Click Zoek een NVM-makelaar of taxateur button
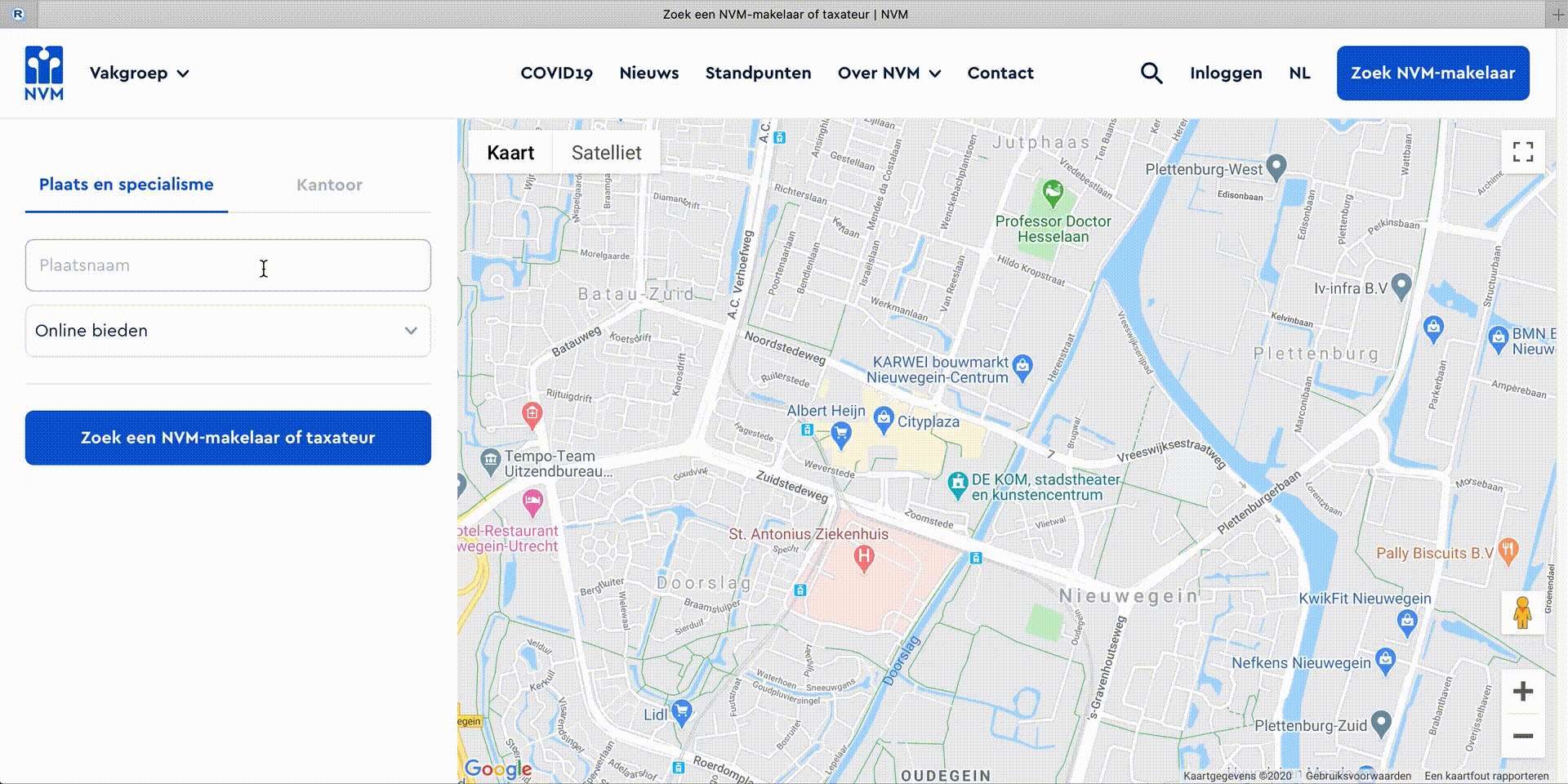Screen dimensions: 1568x784 (x=228, y=438)
